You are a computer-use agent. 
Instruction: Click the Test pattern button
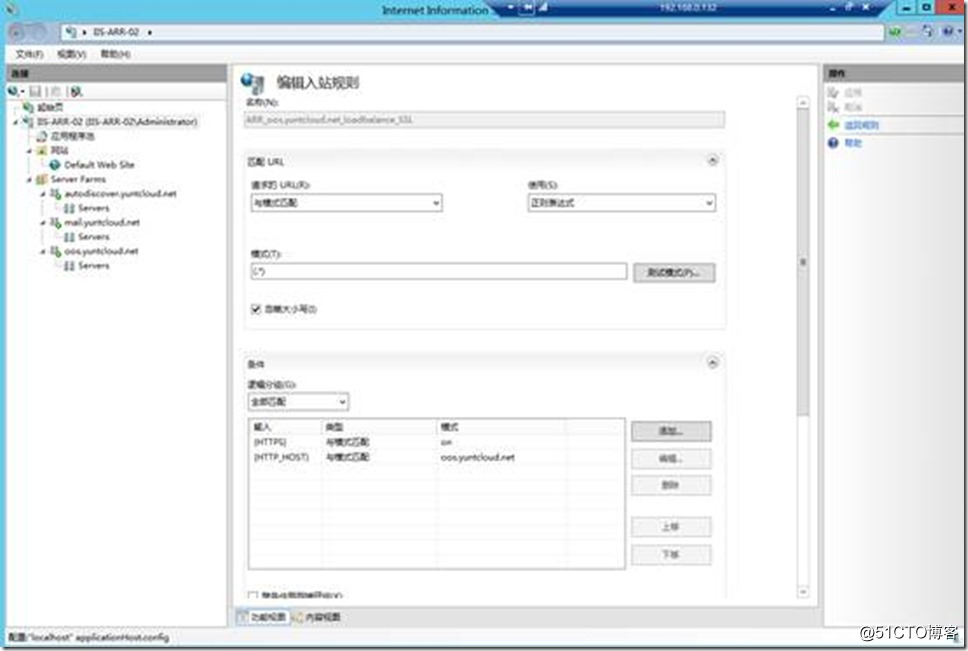pos(674,272)
